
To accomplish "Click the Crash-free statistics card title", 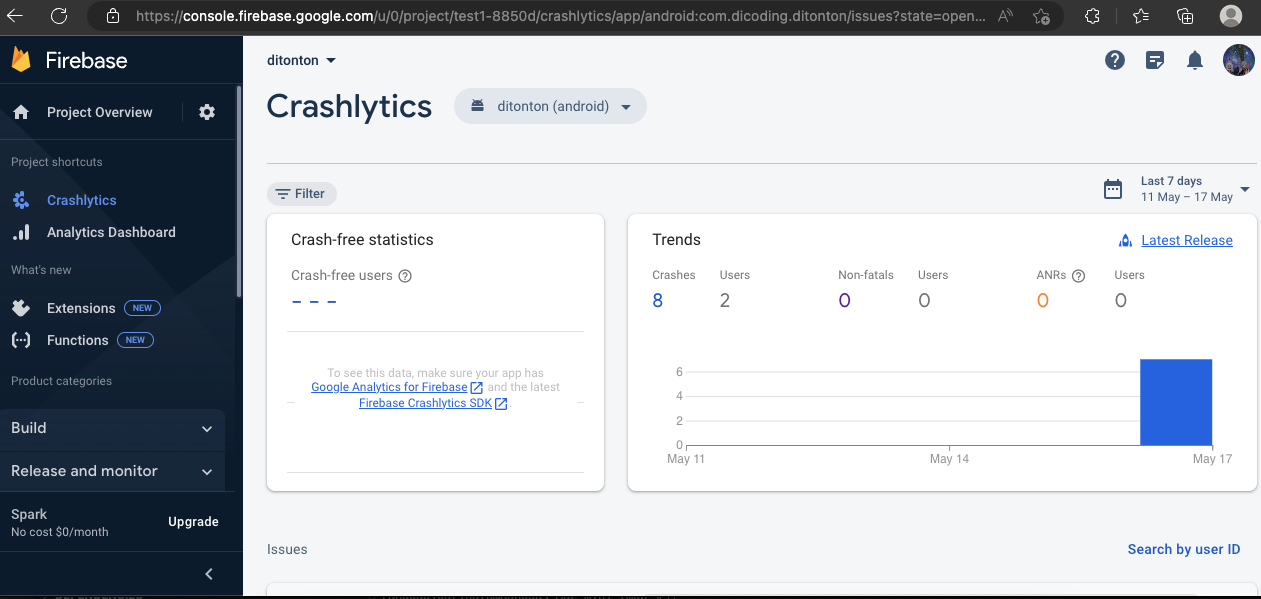I will tap(362, 240).
